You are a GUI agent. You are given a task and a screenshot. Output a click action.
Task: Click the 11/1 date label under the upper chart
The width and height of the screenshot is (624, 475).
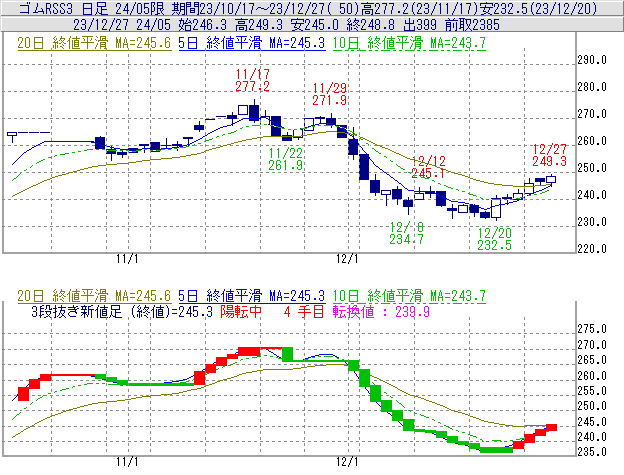click(127, 259)
